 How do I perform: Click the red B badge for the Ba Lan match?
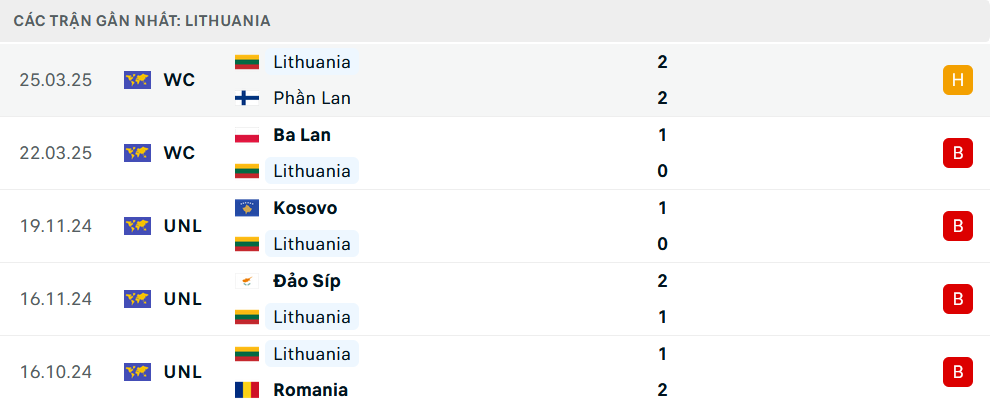[x=958, y=153]
